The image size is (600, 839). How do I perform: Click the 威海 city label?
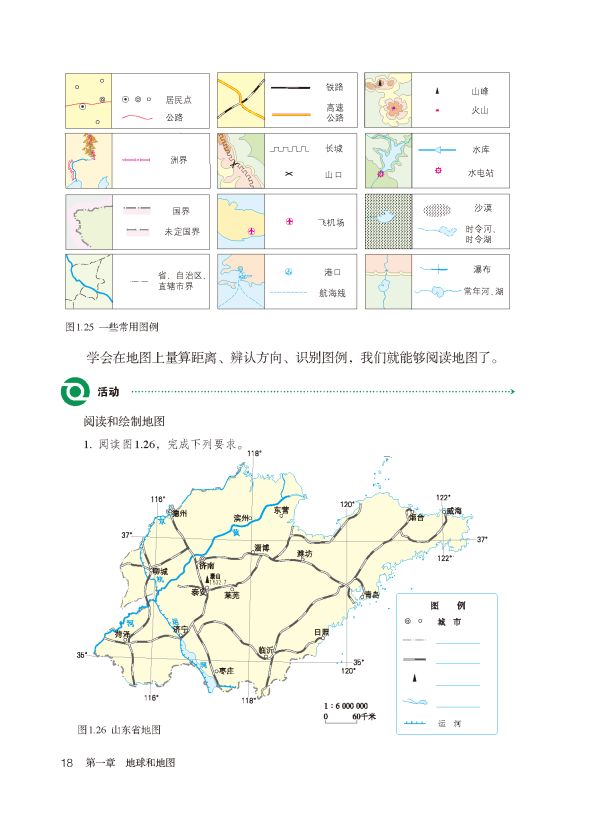coord(454,511)
